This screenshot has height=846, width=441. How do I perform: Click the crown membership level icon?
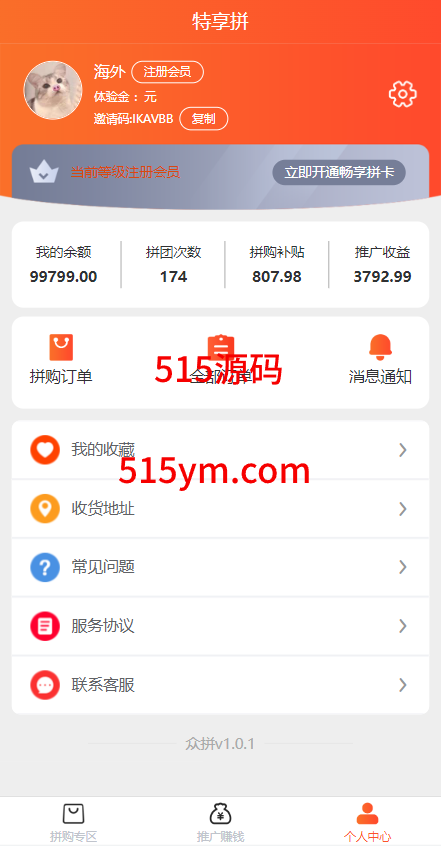[44, 172]
